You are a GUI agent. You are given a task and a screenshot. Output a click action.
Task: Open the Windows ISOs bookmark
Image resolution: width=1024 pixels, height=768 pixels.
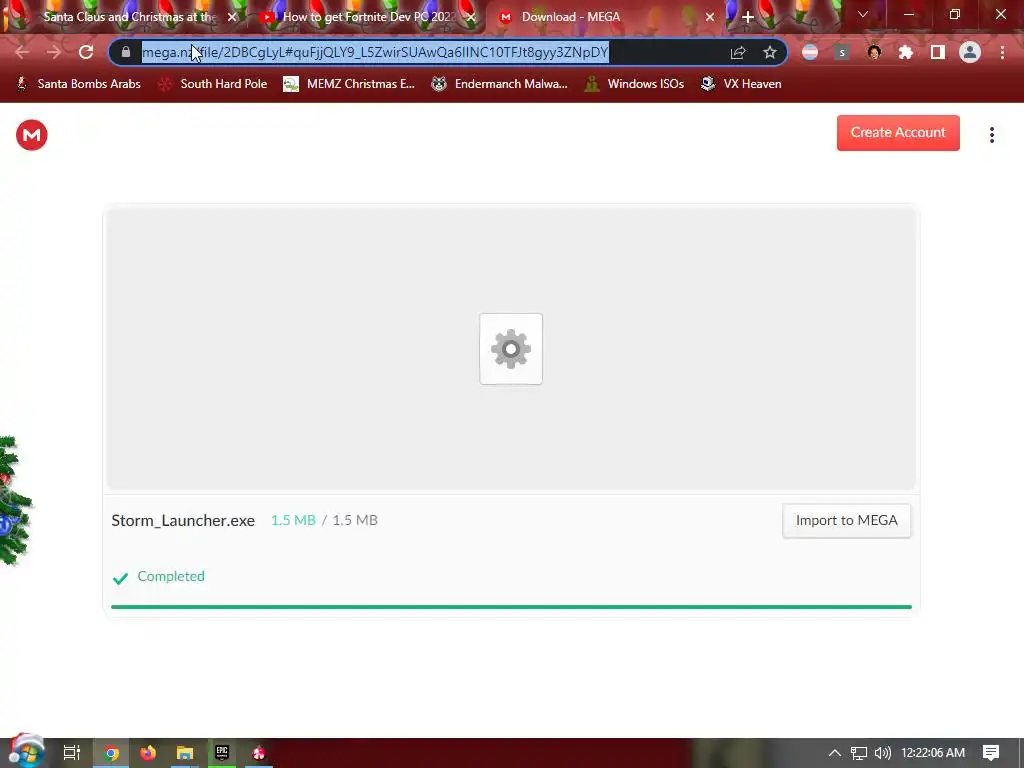pos(635,84)
